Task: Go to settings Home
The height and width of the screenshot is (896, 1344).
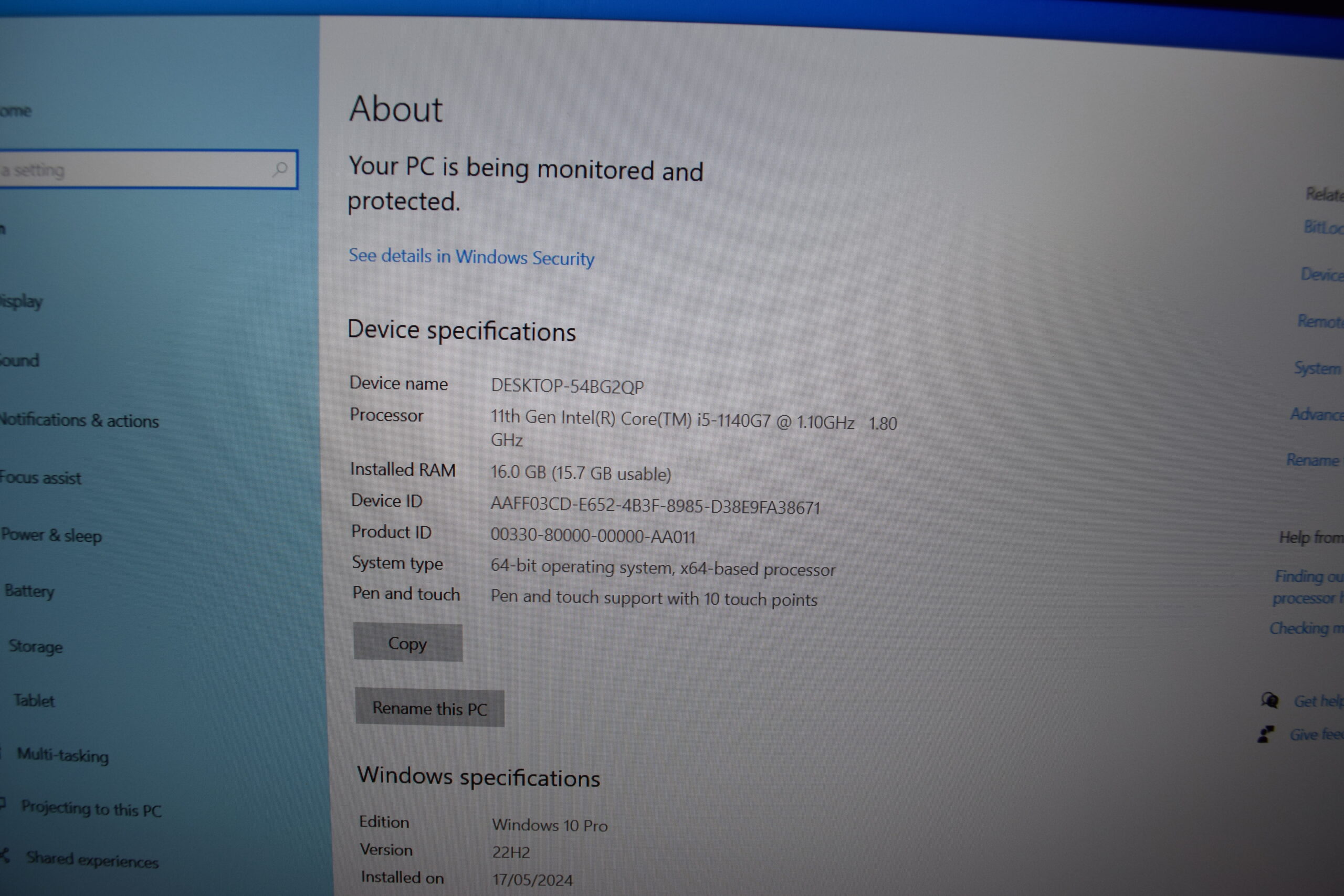Action: tap(16, 111)
